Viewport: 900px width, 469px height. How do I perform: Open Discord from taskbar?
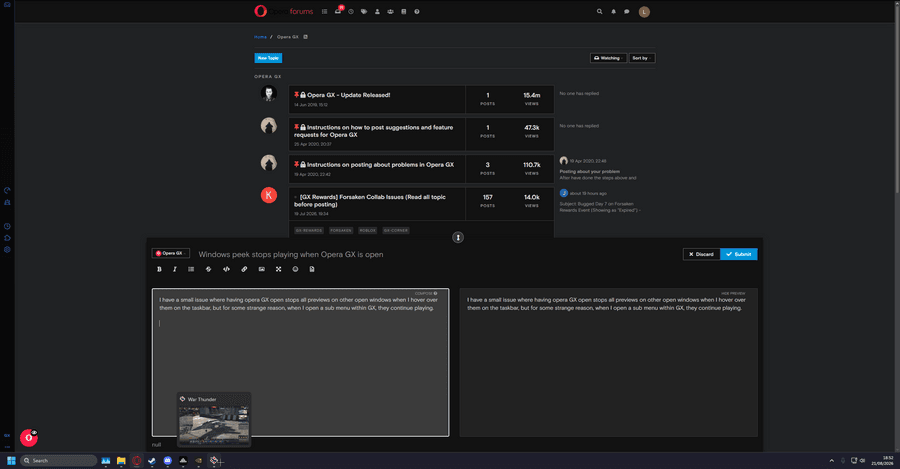tap(168, 460)
